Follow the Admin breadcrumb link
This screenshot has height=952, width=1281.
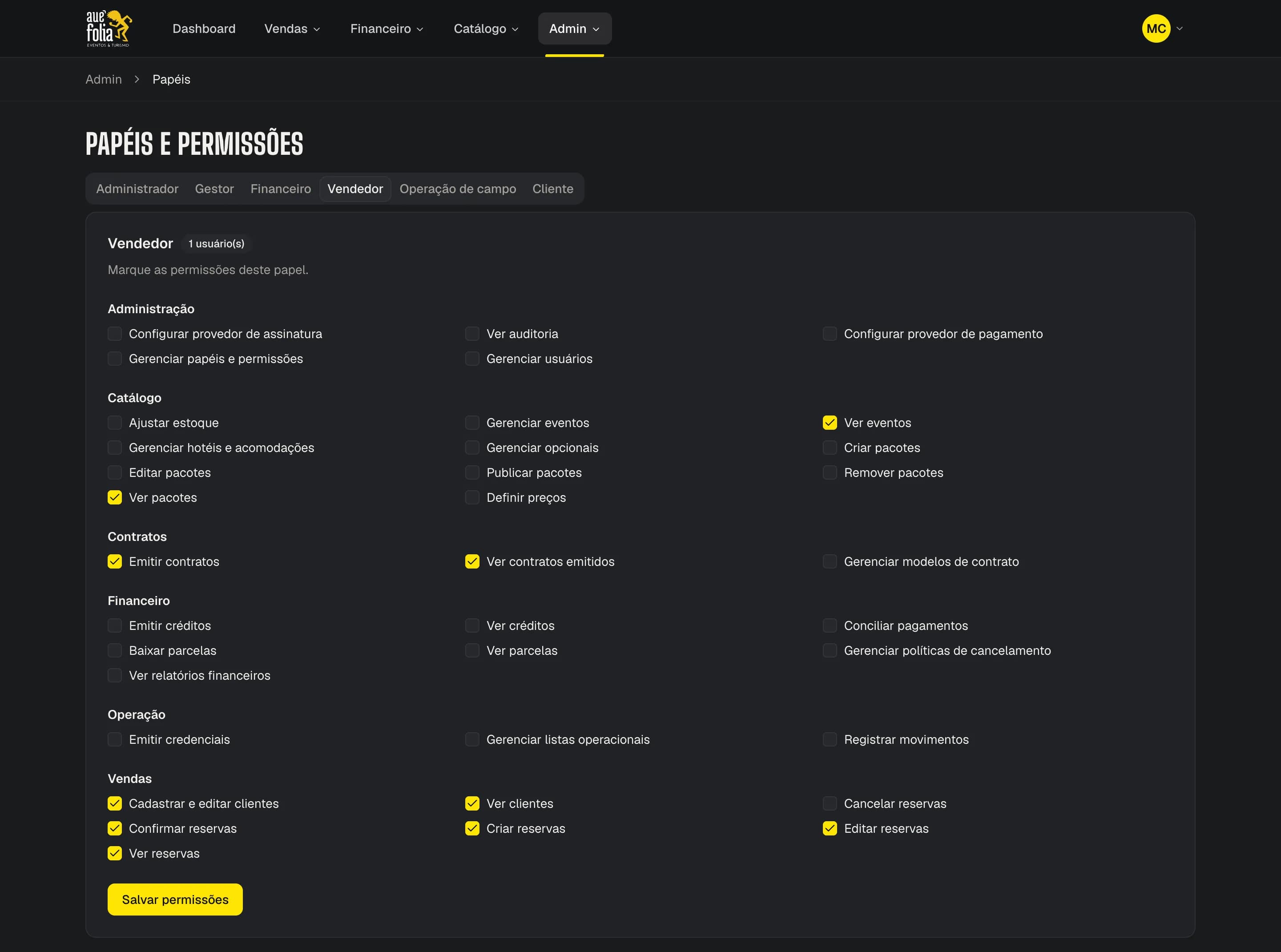point(104,79)
